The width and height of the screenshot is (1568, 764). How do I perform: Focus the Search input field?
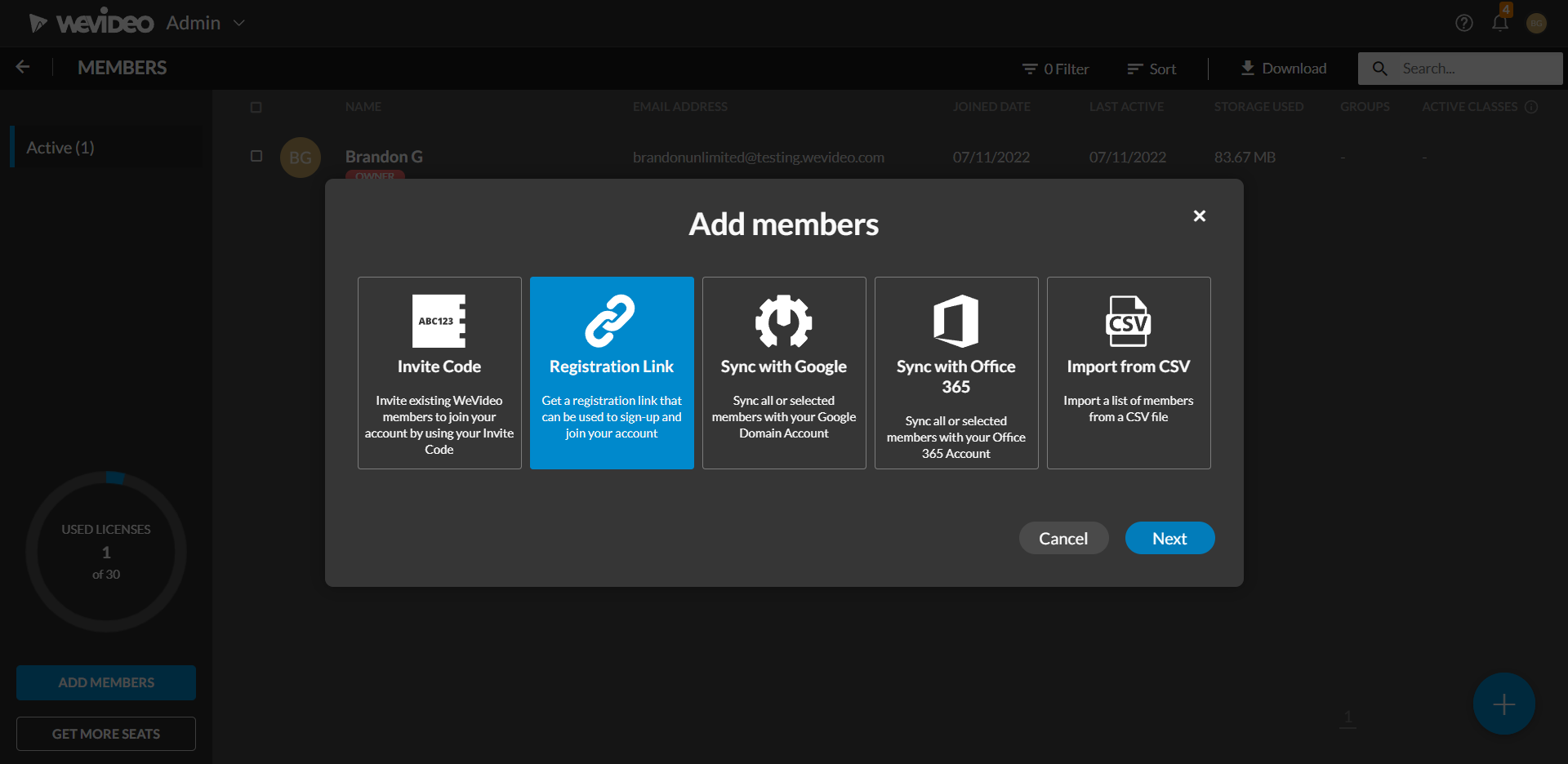[1460, 69]
